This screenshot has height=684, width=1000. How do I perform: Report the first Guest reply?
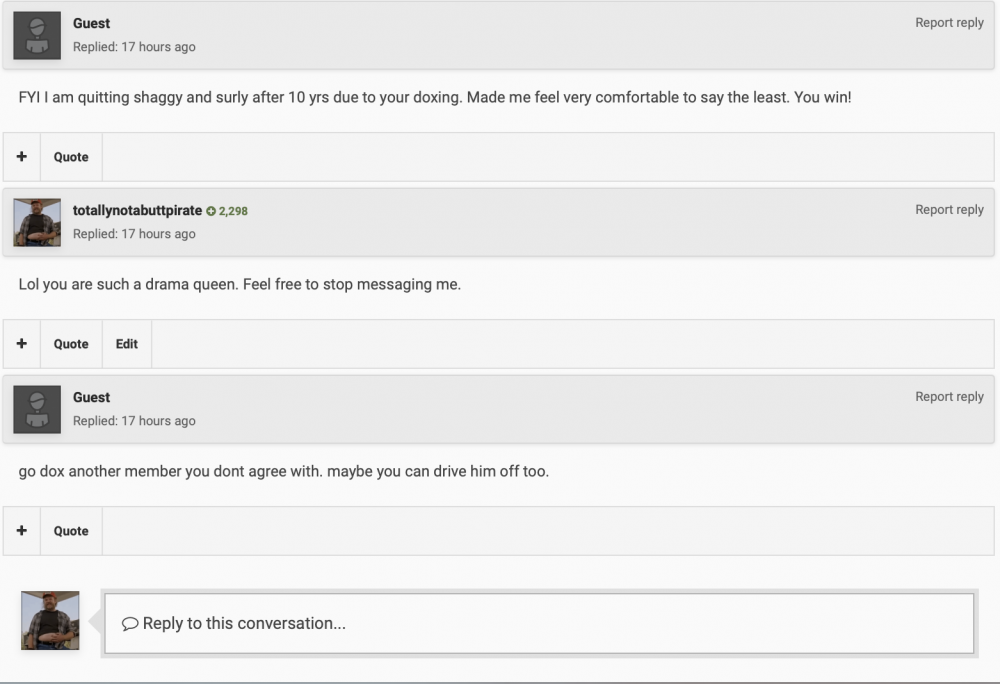[x=949, y=23]
